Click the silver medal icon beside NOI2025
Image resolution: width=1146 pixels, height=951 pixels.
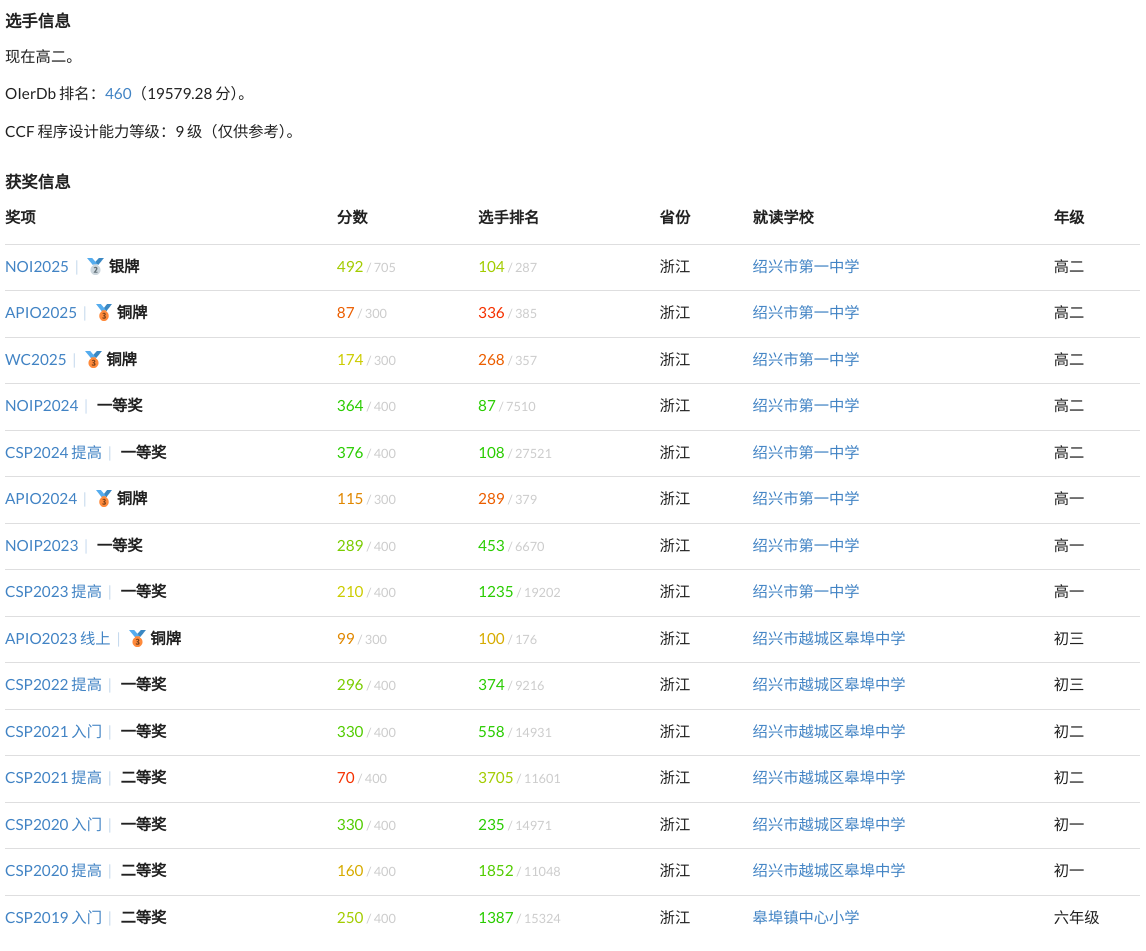95,267
